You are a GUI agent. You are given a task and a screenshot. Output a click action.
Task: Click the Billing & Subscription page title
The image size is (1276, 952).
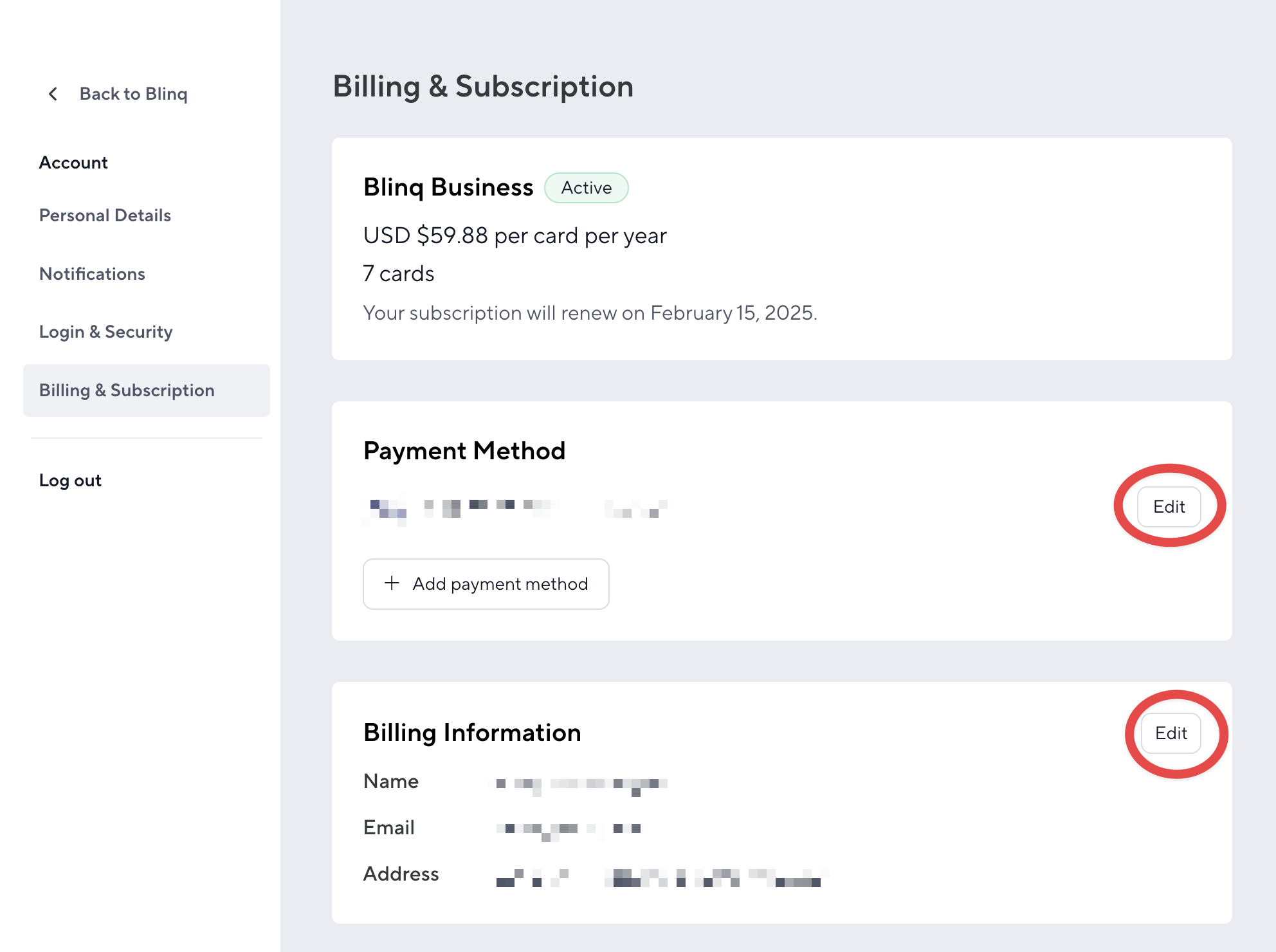pos(483,87)
